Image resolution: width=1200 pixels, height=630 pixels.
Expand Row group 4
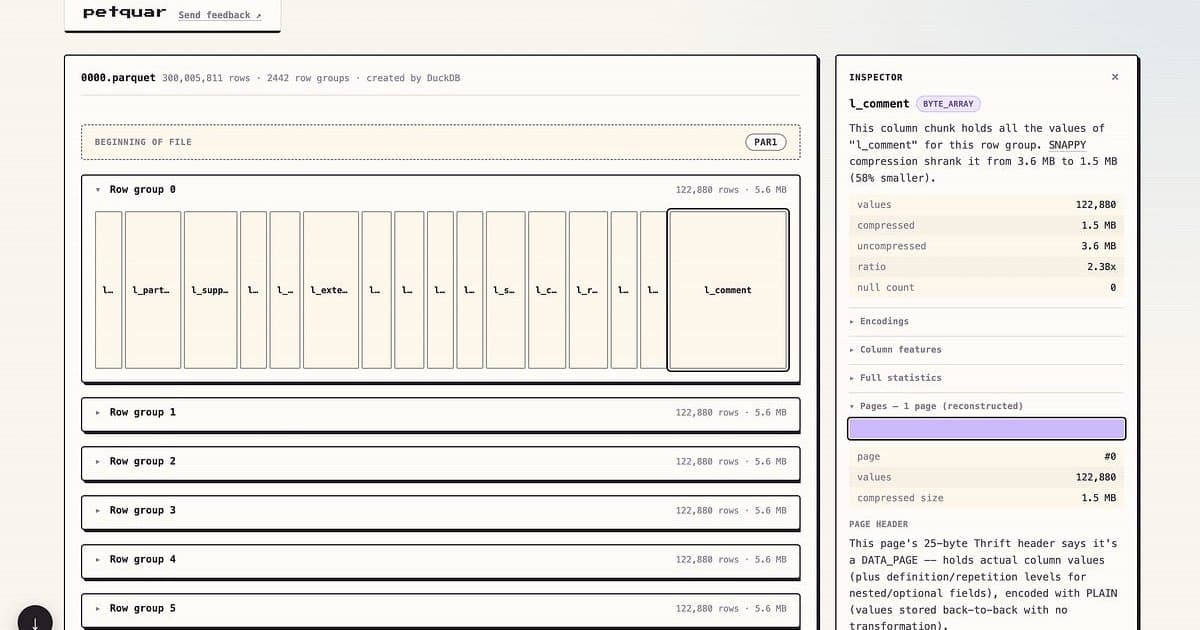(x=441, y=559)
